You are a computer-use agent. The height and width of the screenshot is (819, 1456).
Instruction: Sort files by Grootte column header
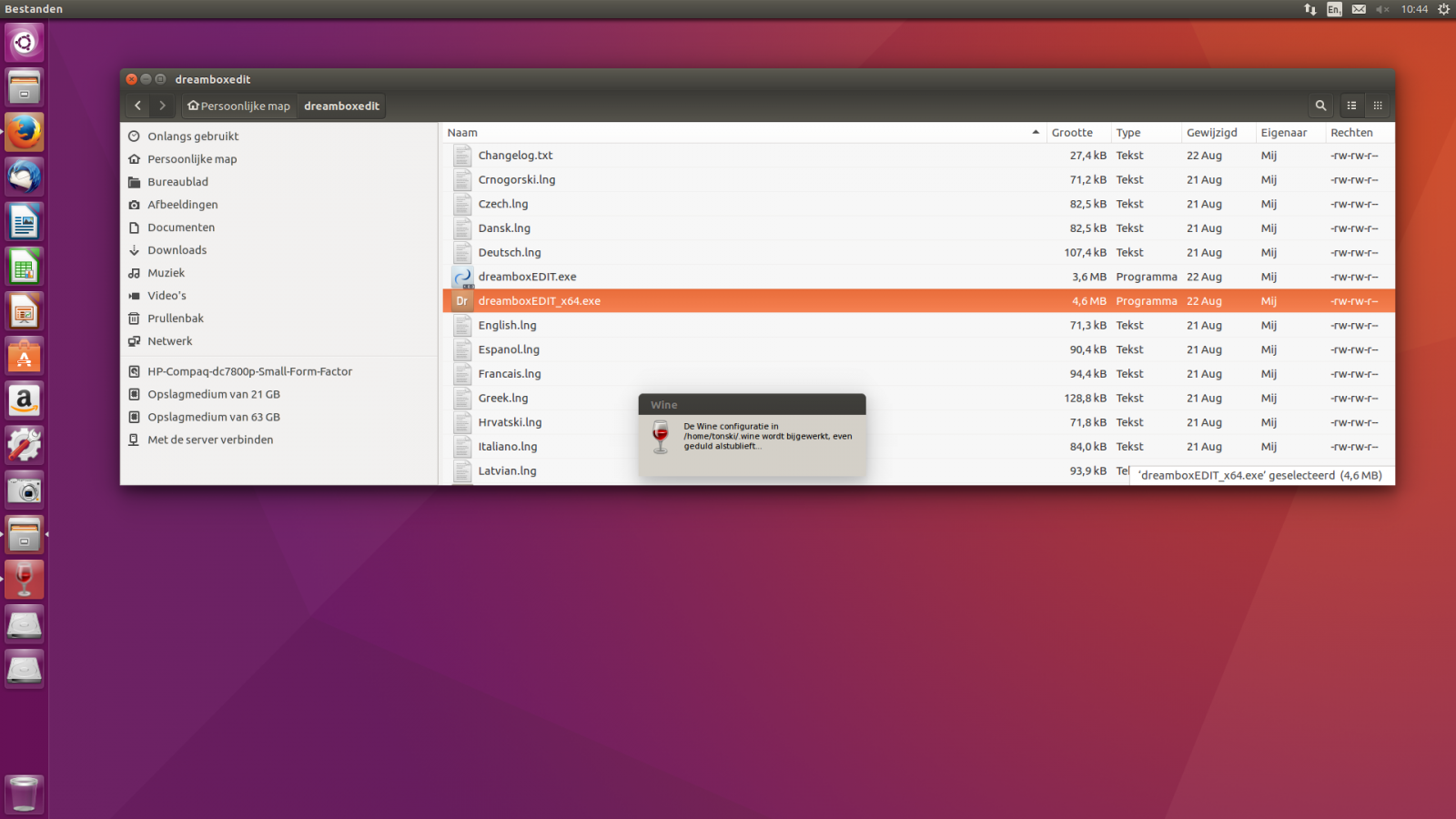[1072, 133]
